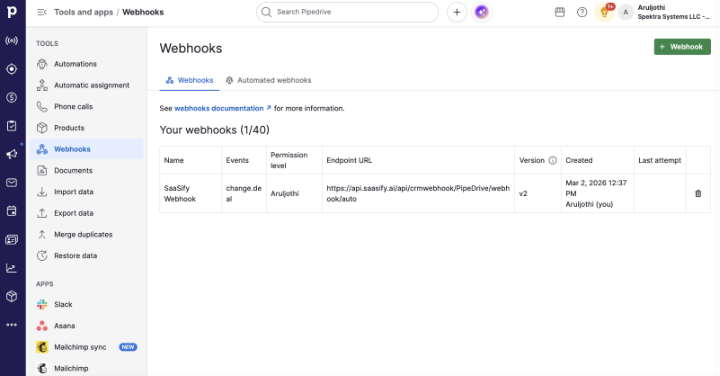The width and height of the screenshot is (720, 376).
Task: Switch to the Automated webhooks tab
Action: (x=269, y=80)
